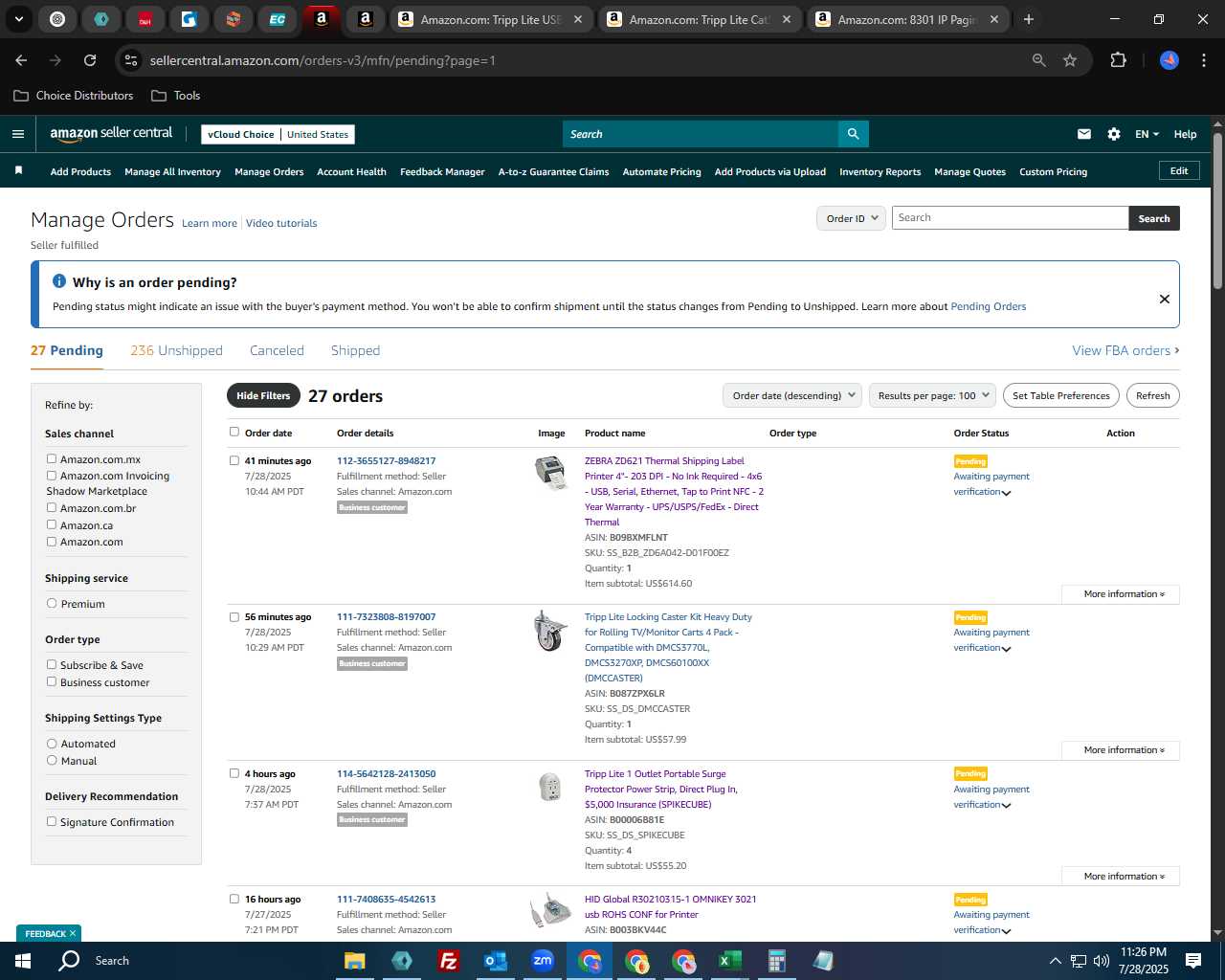Check the Amazon.ca filter
This screenshot has height=980, width=1225.
tap(52, 524)
